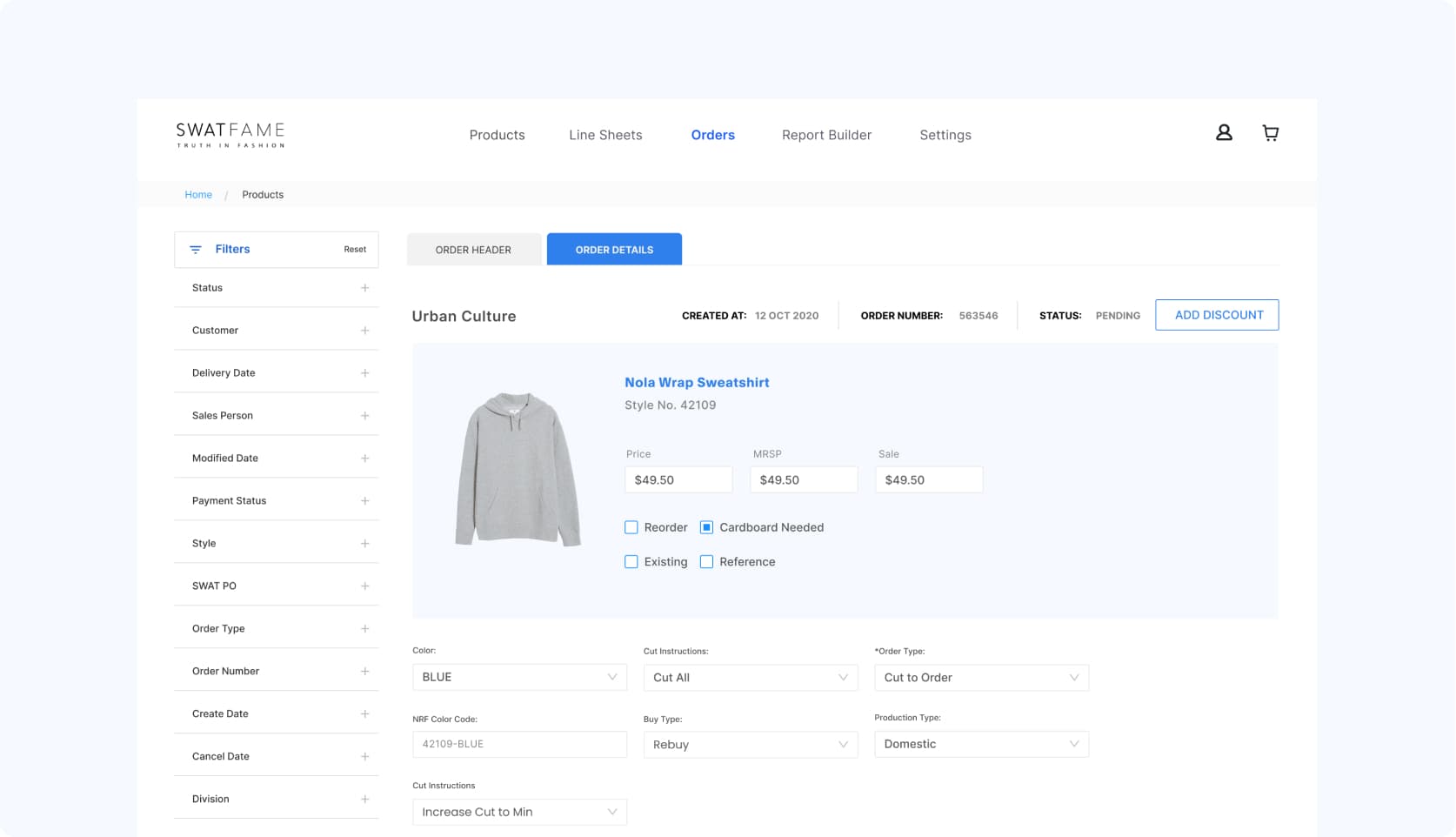The width and height of the screenshot is (1456, 837).
Task: Click the Products breadcrumb text
Action: tap(263, 195)
